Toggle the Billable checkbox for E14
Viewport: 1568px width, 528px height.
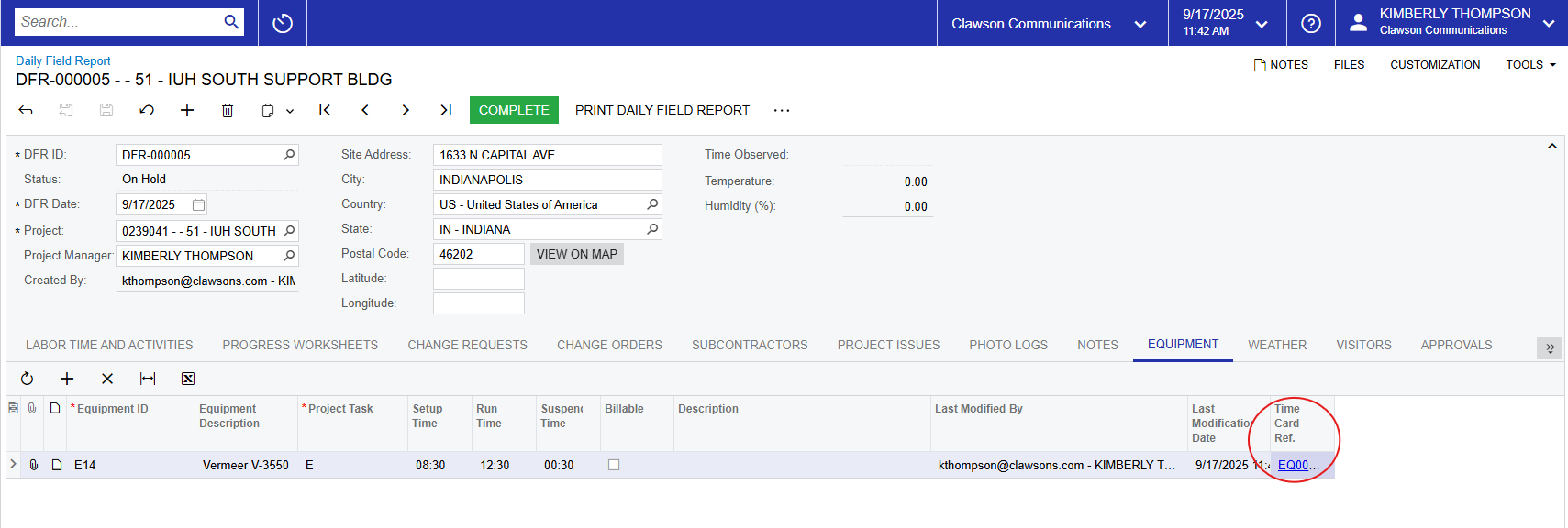(x=614, y=465)
